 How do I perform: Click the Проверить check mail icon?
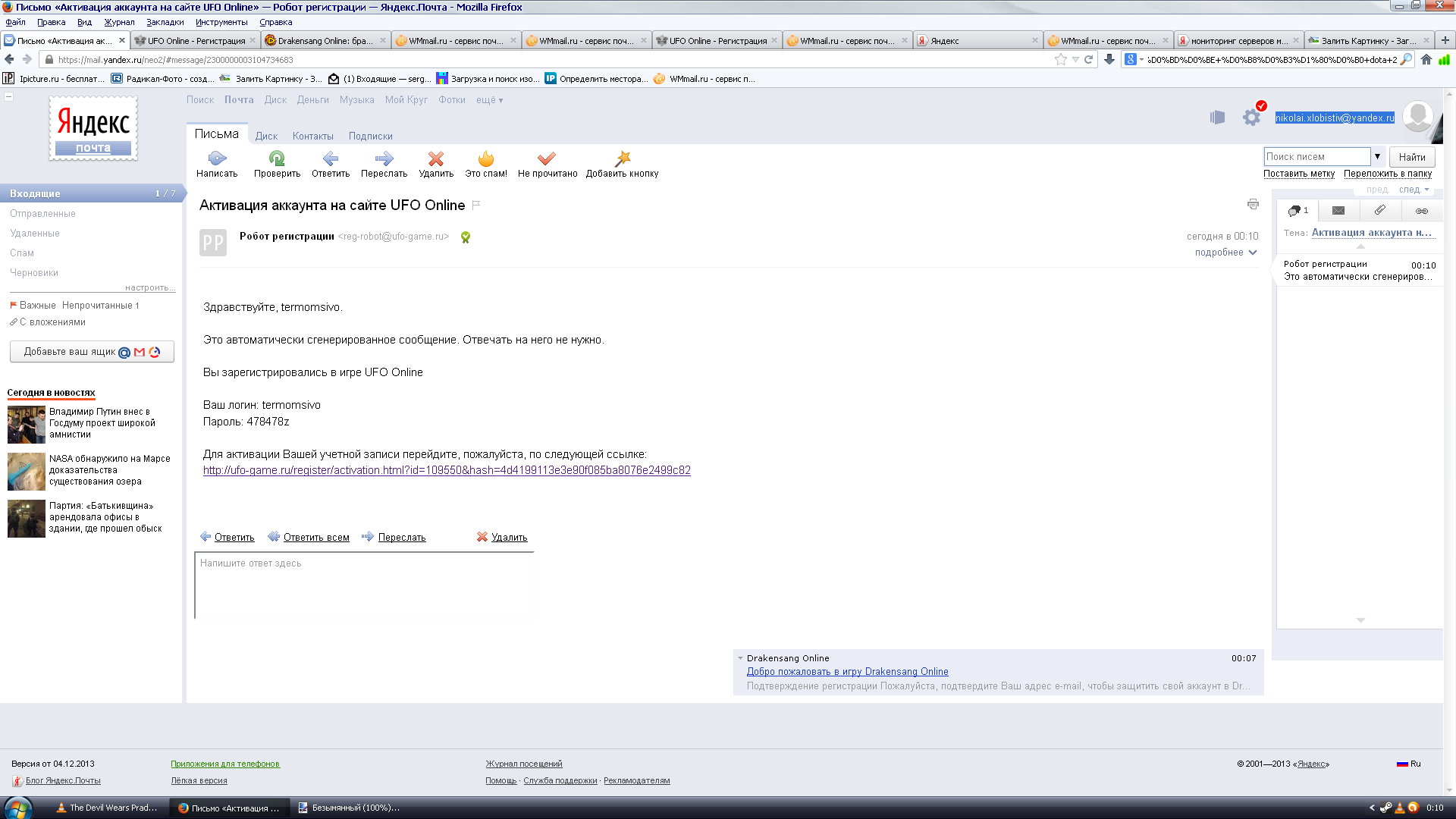click(277, 158)
